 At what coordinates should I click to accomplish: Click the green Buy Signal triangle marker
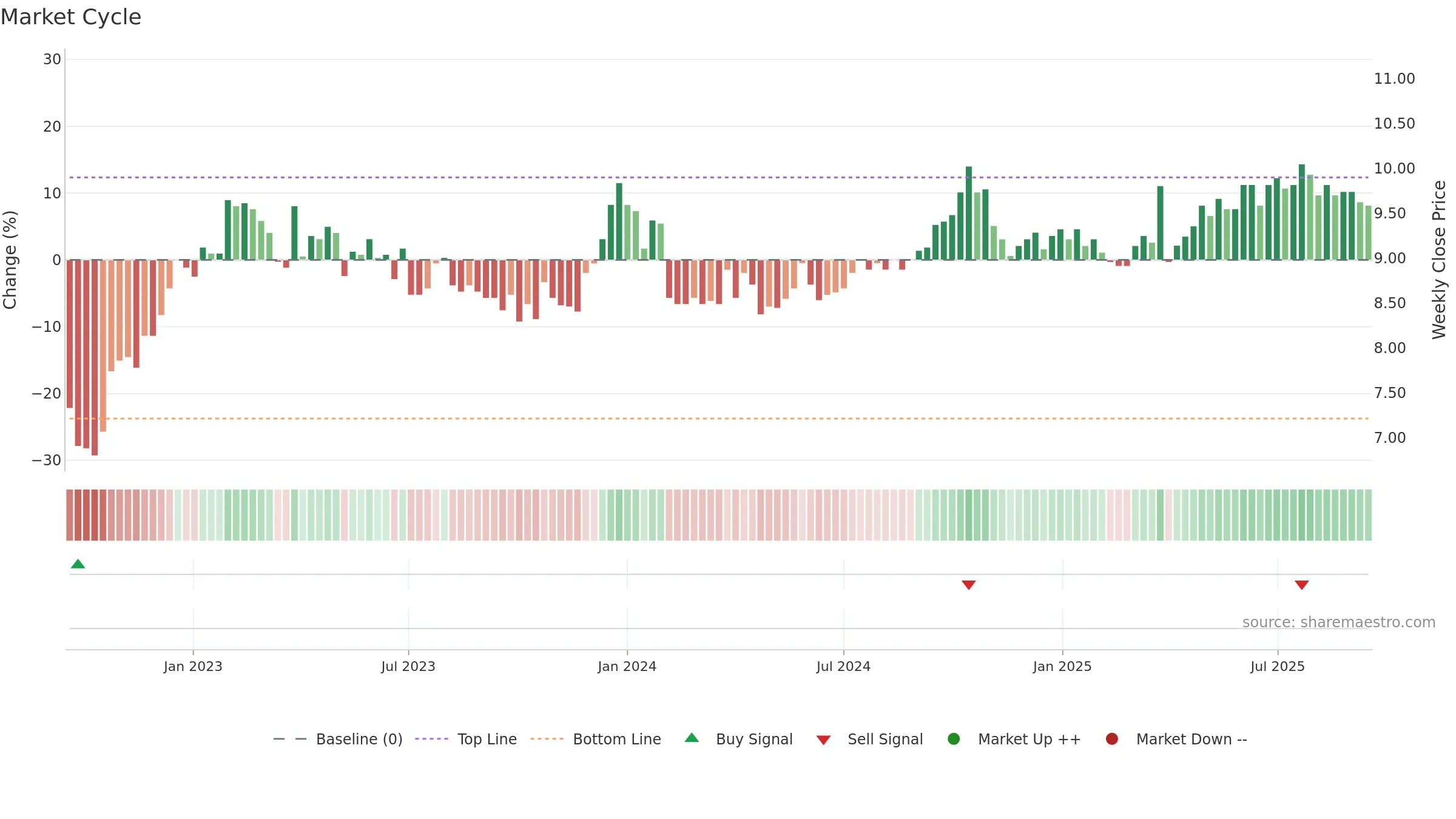pos(78,564)
